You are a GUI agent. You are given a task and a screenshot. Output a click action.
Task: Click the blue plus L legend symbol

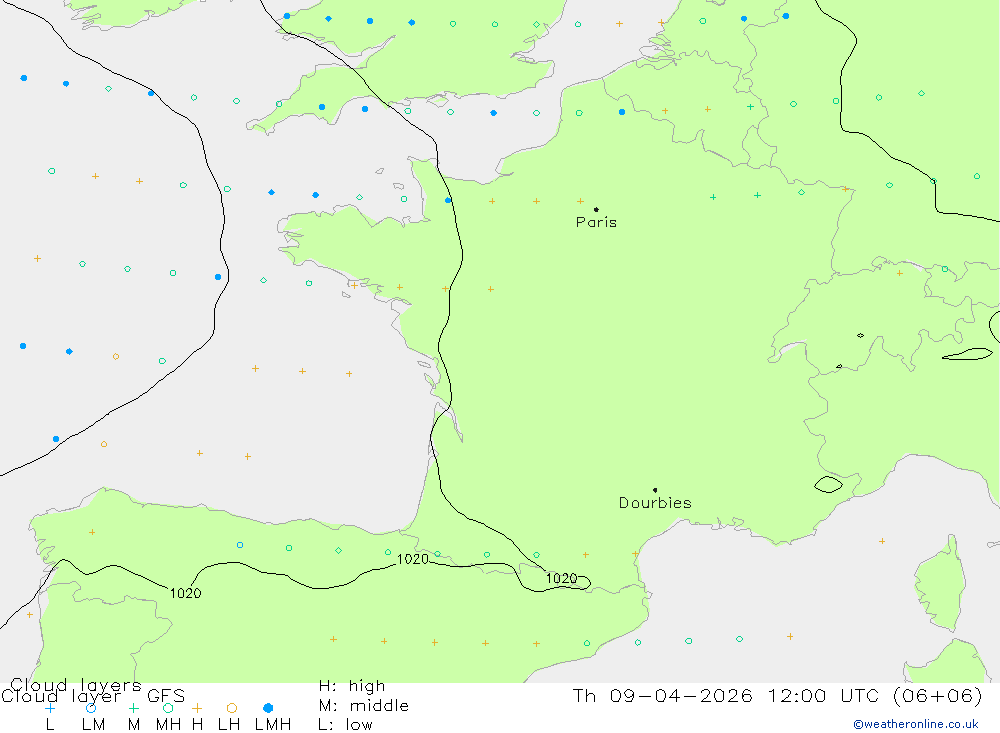pyautogui.click(x=50, y=708)
